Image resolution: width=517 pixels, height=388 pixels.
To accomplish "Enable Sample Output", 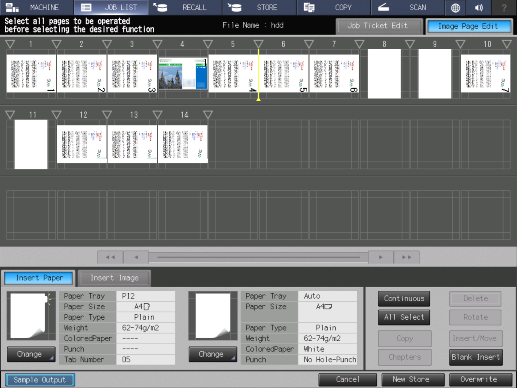I will (x=40, y=380).
